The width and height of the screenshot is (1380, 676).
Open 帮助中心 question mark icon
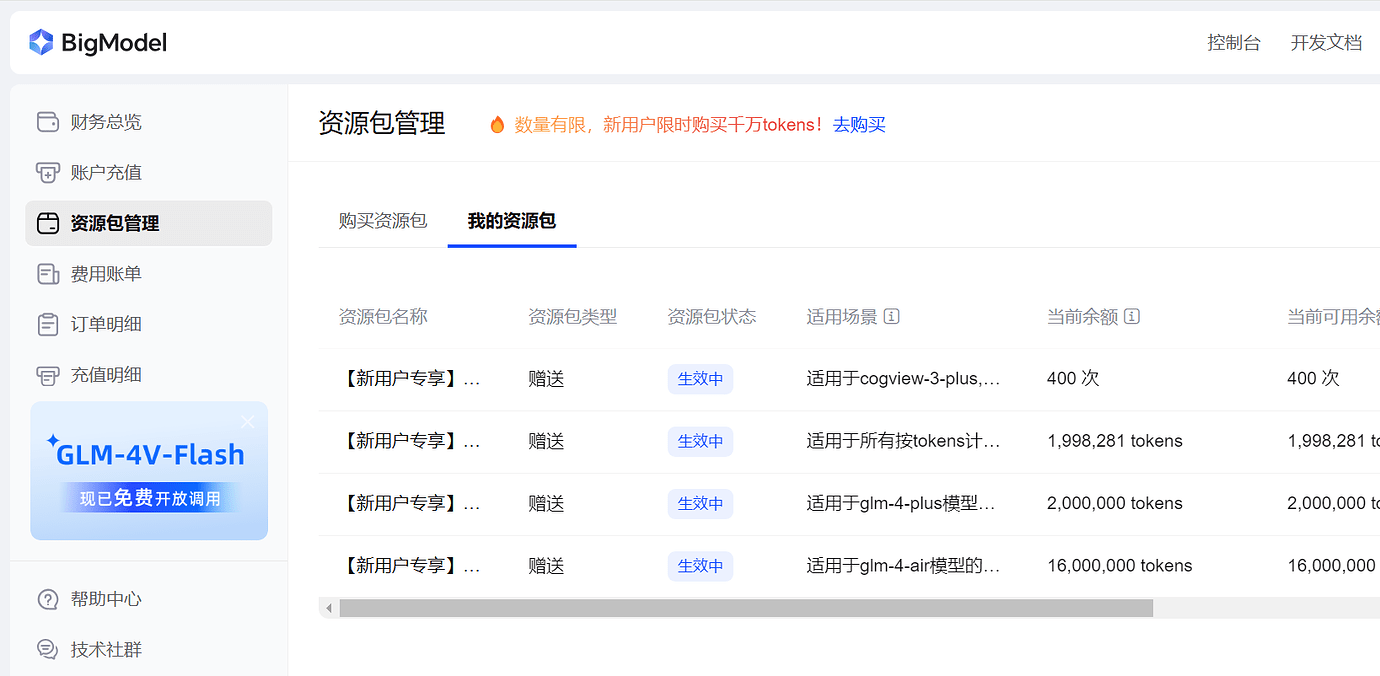(x=47, y=599)
